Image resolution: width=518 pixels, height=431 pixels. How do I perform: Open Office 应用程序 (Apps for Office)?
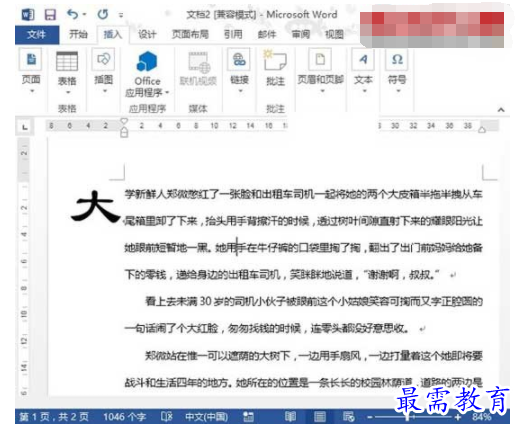(x=147, y=74)
